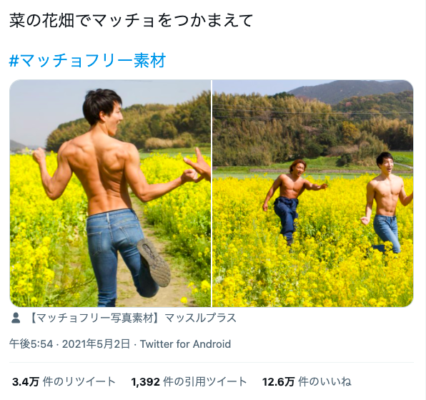
Task: Click the 件のいいね label
Action: pyautogui.click(x=325, y=382)
